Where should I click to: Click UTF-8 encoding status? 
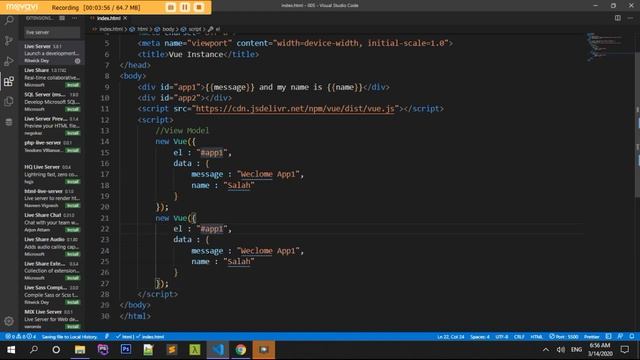click(502, 337)
